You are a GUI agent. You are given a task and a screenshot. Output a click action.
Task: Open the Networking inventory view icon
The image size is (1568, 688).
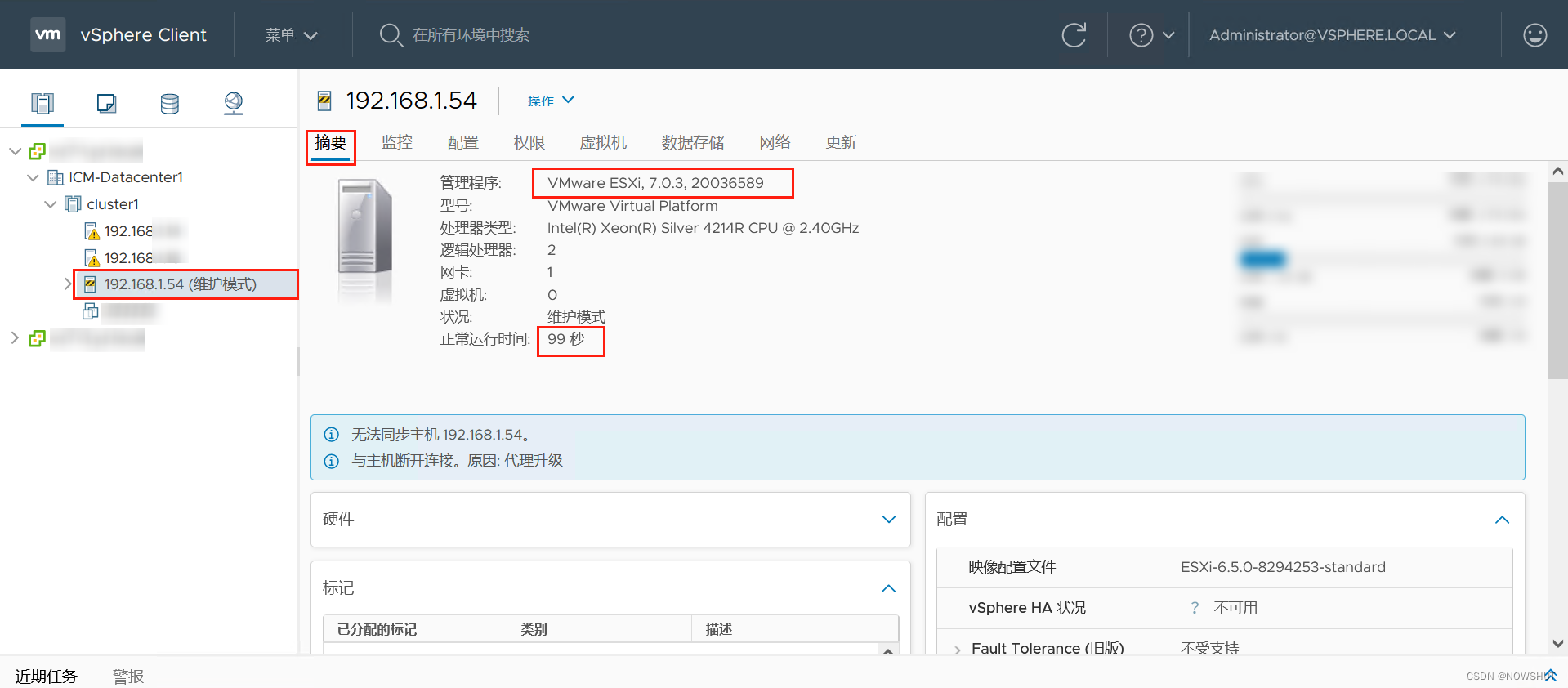point(234,103)
